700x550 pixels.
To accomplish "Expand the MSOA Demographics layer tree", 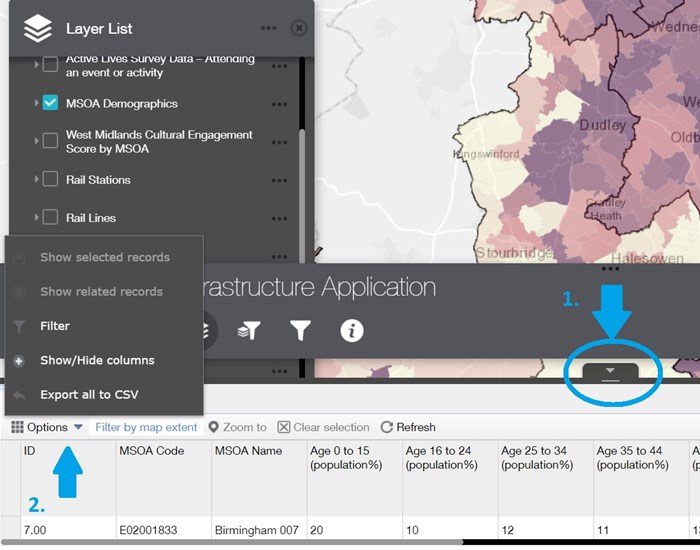I will [37, 103].
